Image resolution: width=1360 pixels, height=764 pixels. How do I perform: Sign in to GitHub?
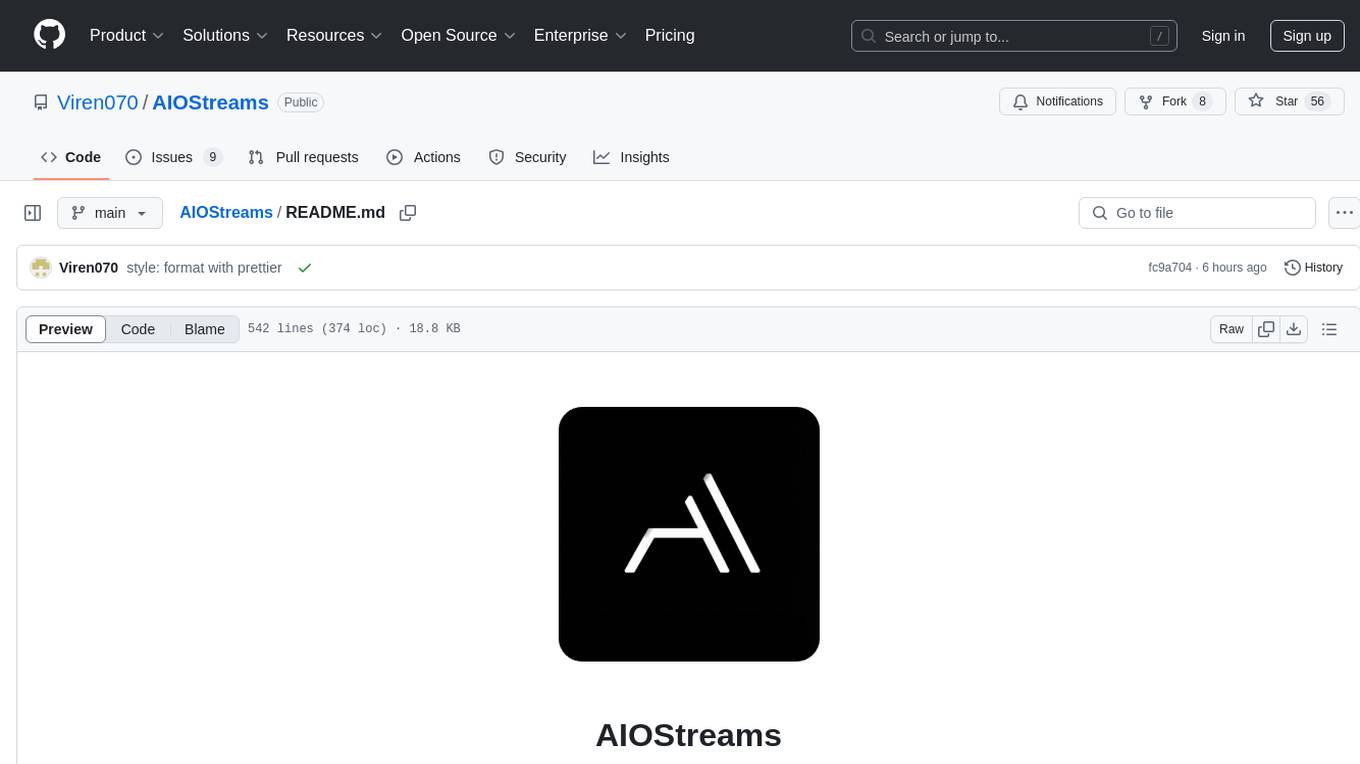point(1223,36)
